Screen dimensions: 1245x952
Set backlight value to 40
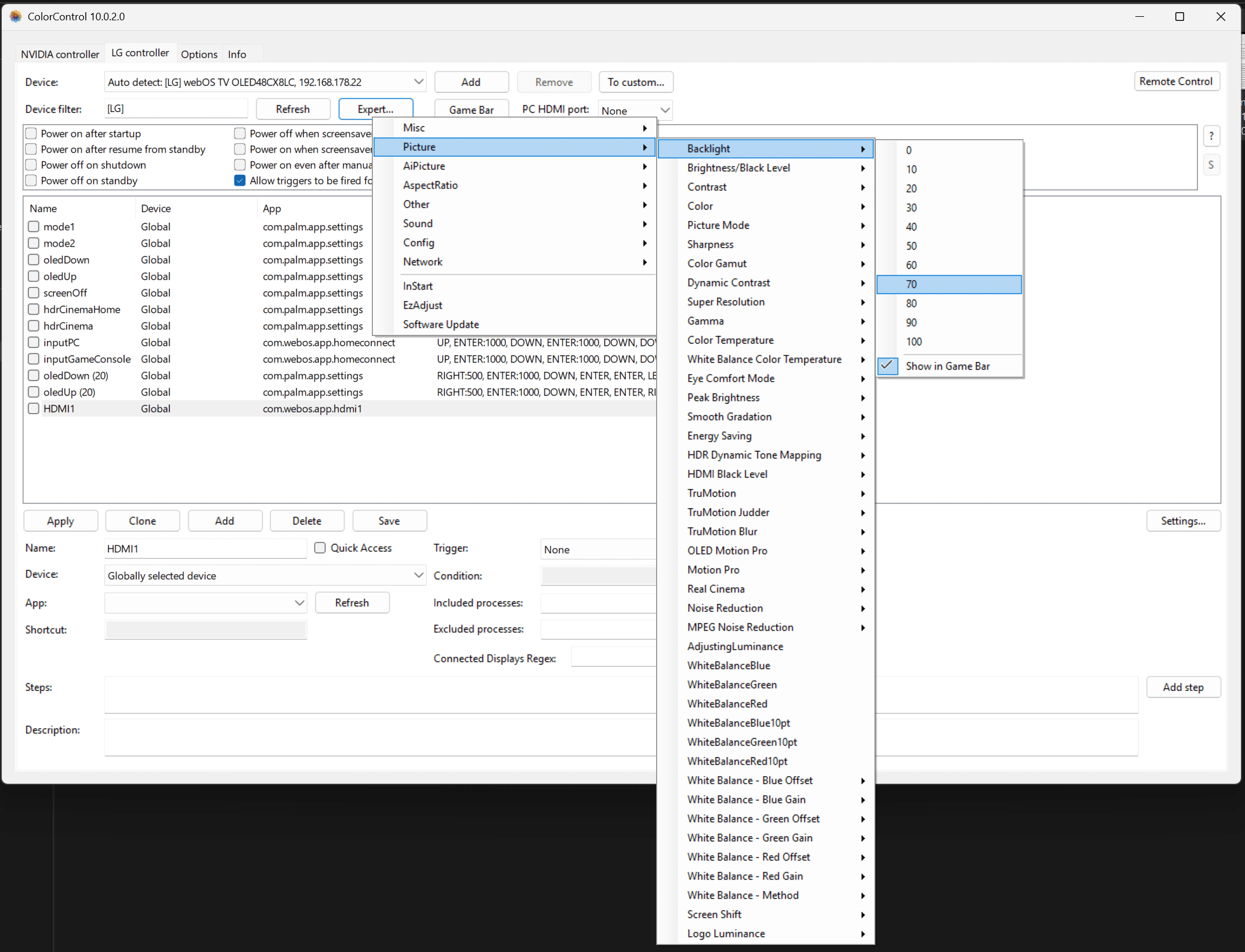(x=949, y=227)
